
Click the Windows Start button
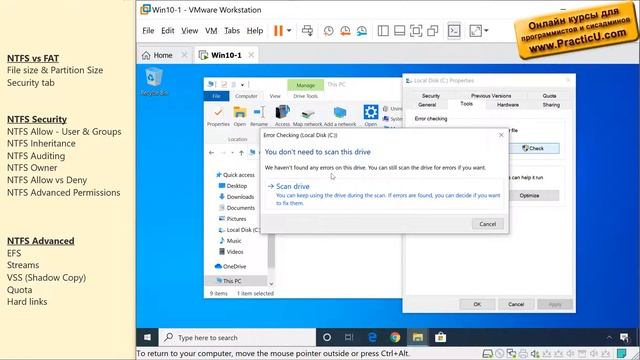[x=147, y=338]
